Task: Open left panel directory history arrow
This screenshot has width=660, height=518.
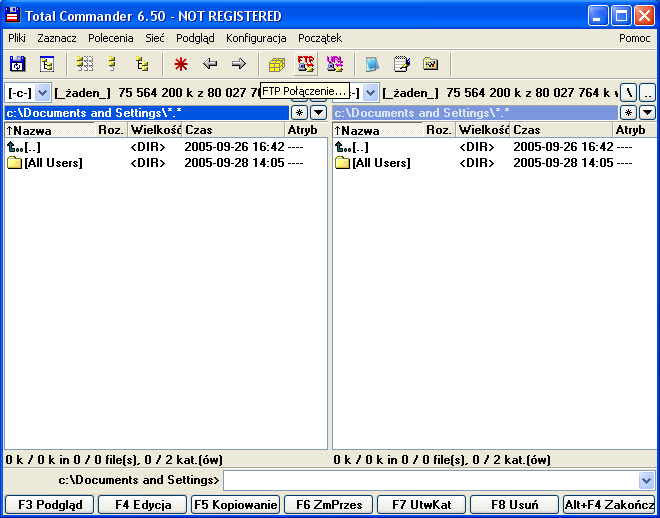Action: [319, 113]
